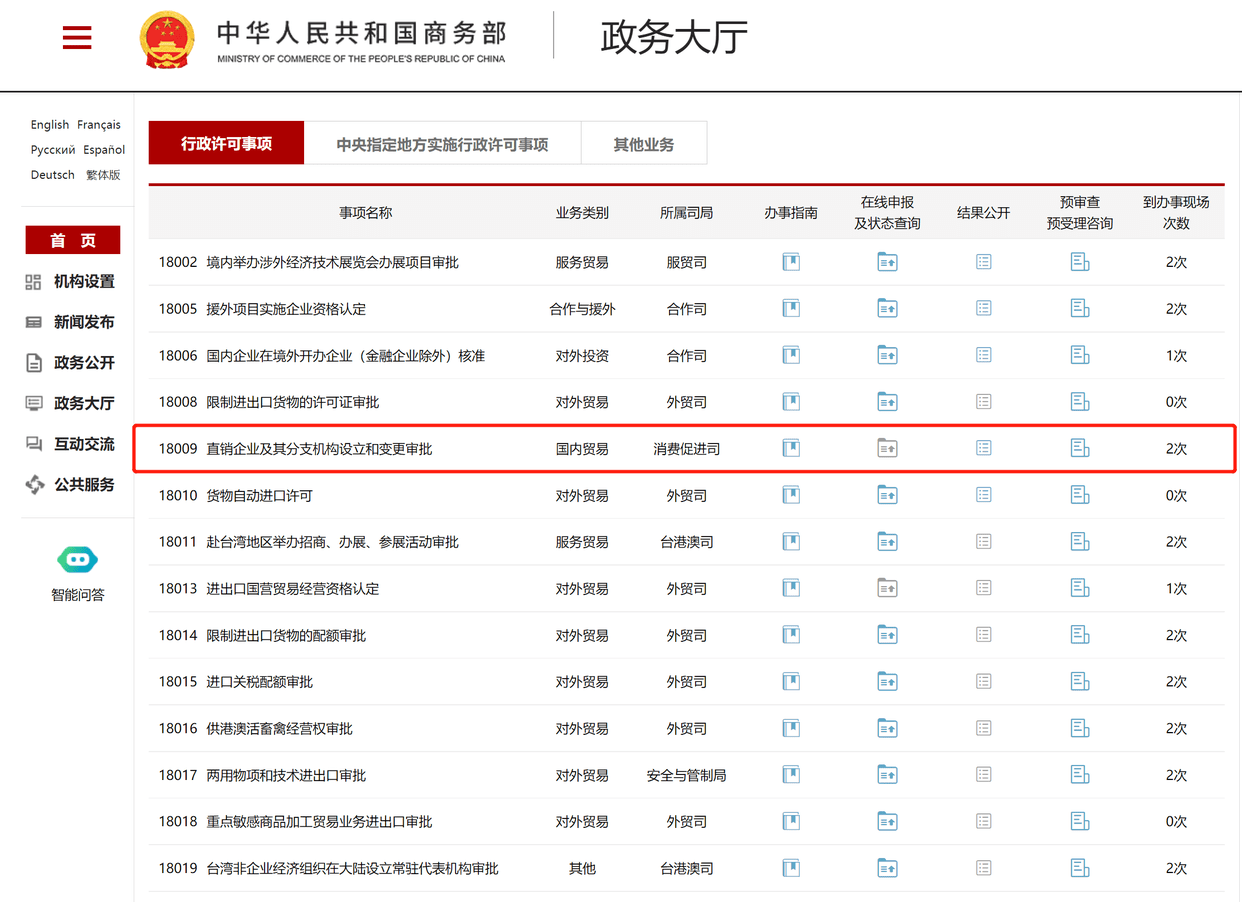Switch language to English

coord(50,125)
